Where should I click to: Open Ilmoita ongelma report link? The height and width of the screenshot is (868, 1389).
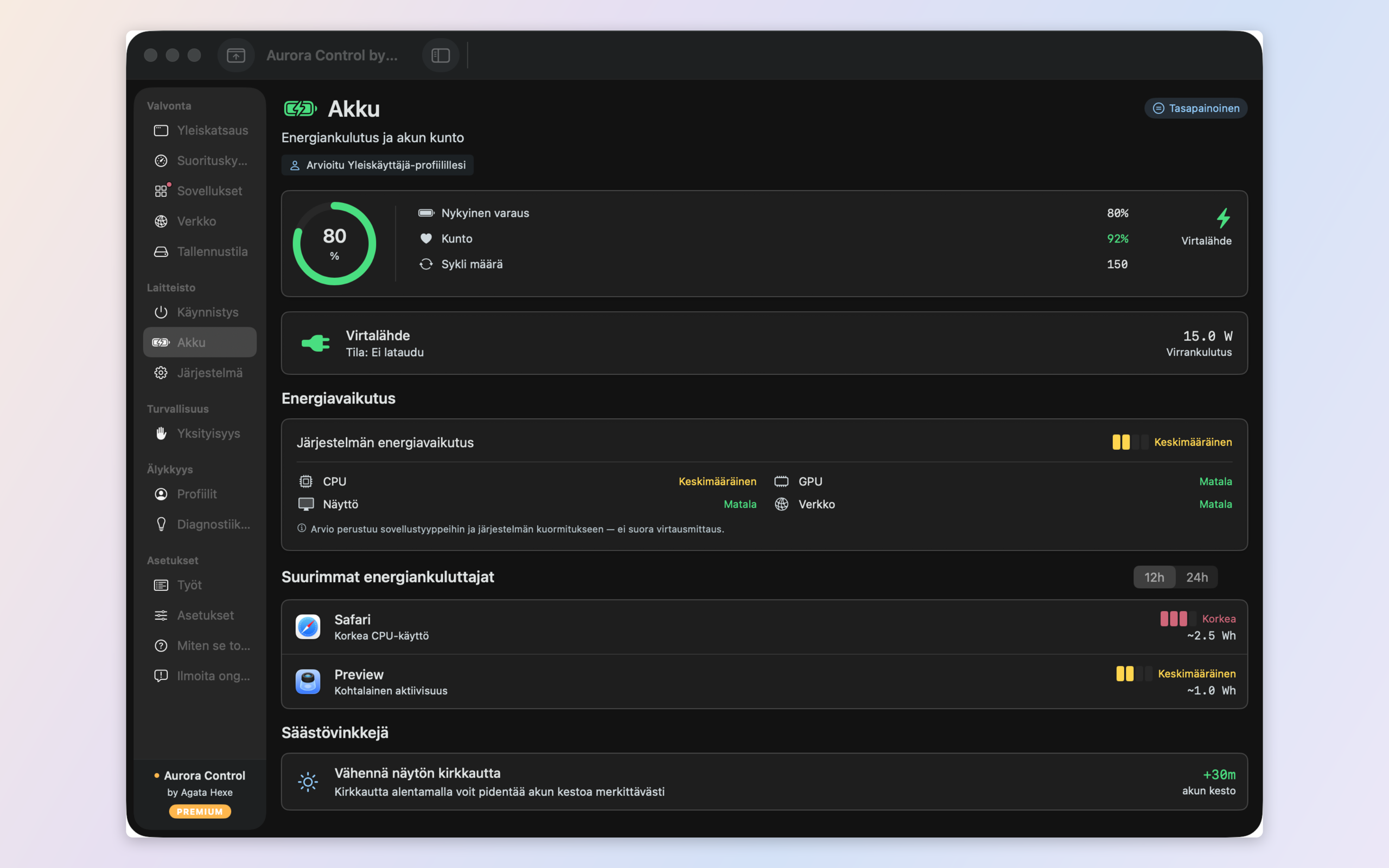[x=200, y=676]
